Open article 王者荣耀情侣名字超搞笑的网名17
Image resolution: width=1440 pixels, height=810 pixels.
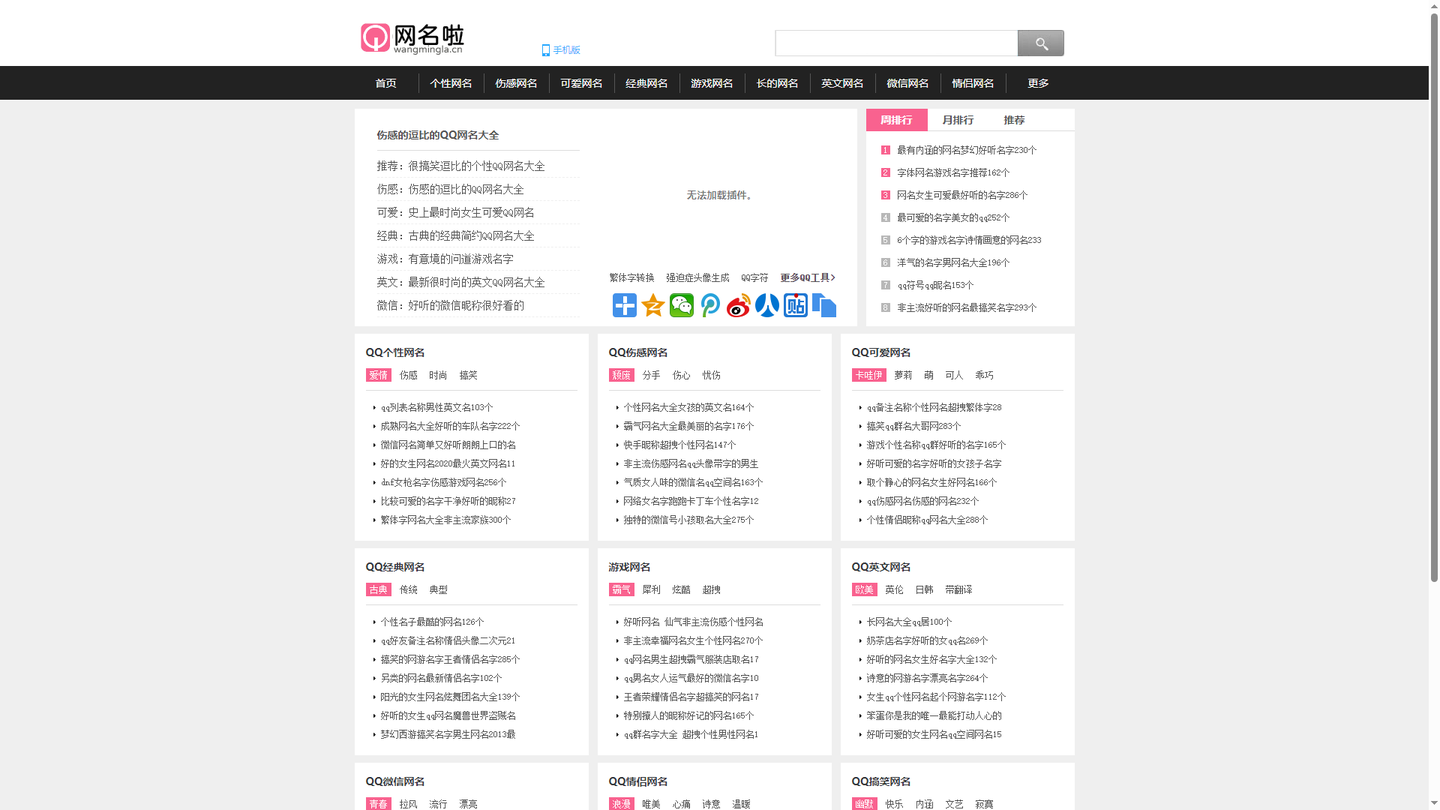[691, 697]
